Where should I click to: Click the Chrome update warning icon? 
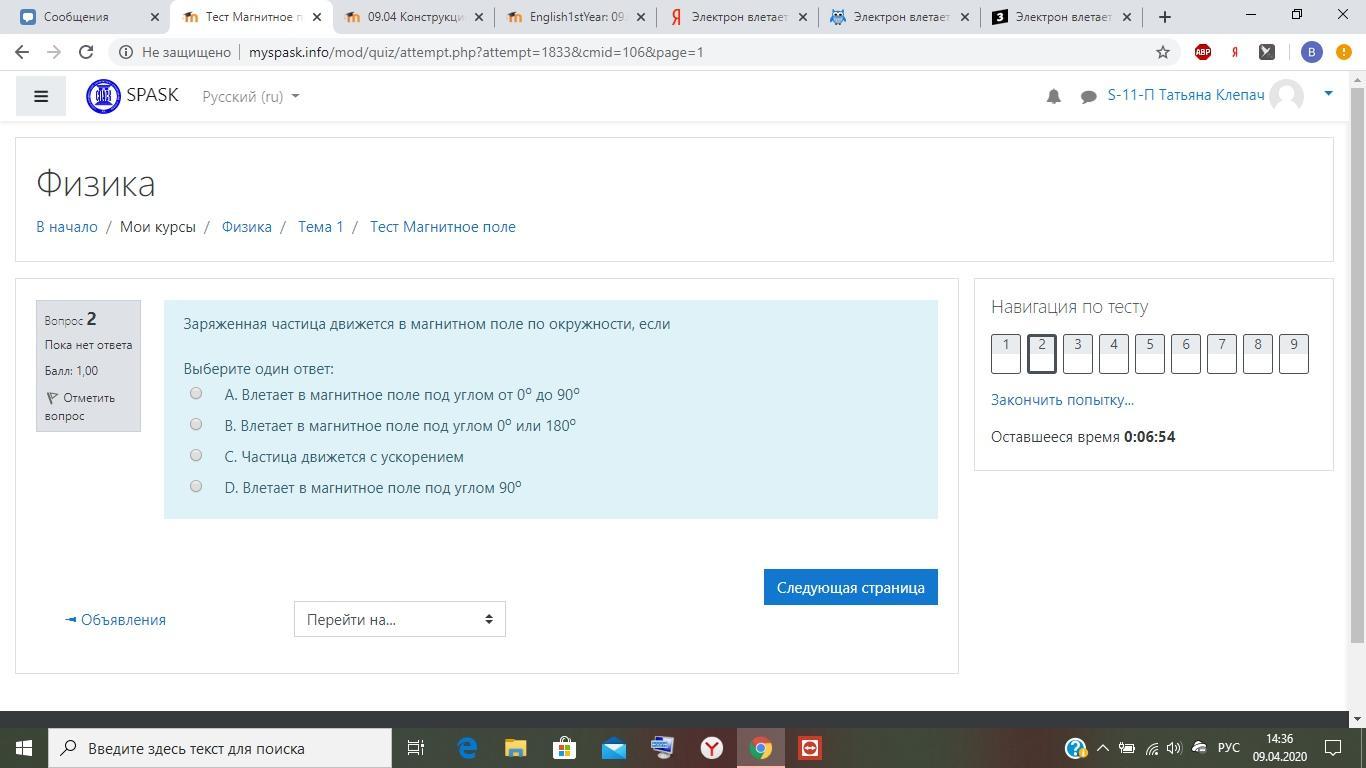1344,52
